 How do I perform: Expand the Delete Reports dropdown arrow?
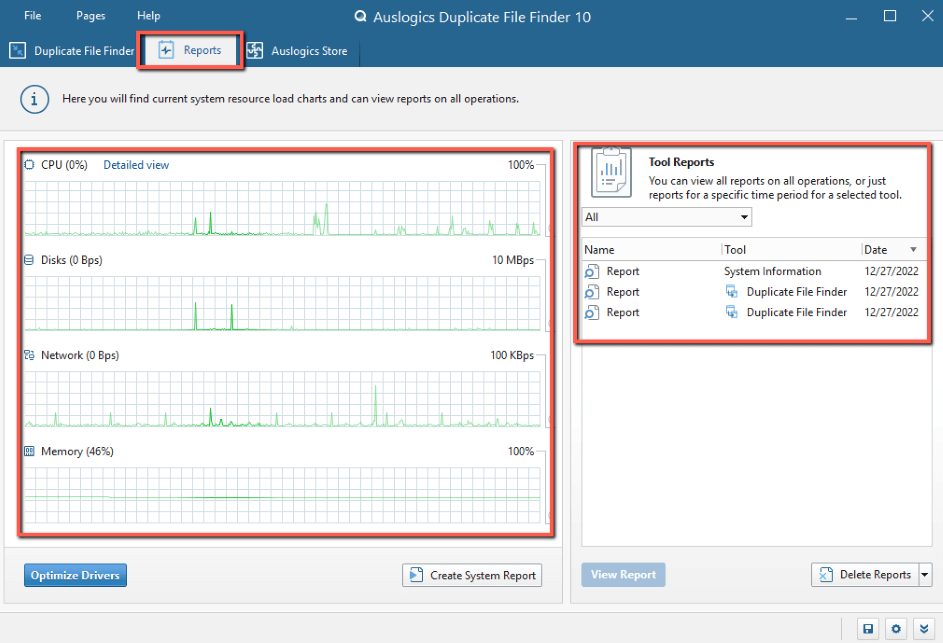(x=925, y=574)
